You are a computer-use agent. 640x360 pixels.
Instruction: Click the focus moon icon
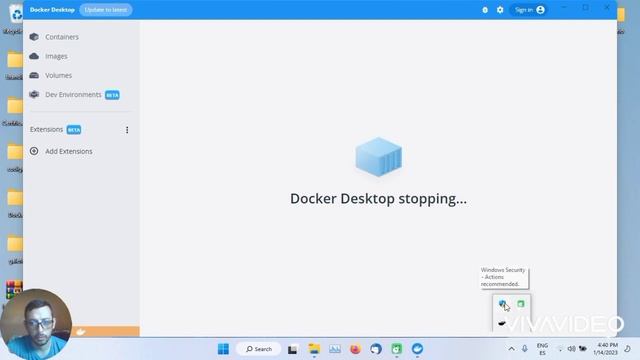[x=628, y=349]
